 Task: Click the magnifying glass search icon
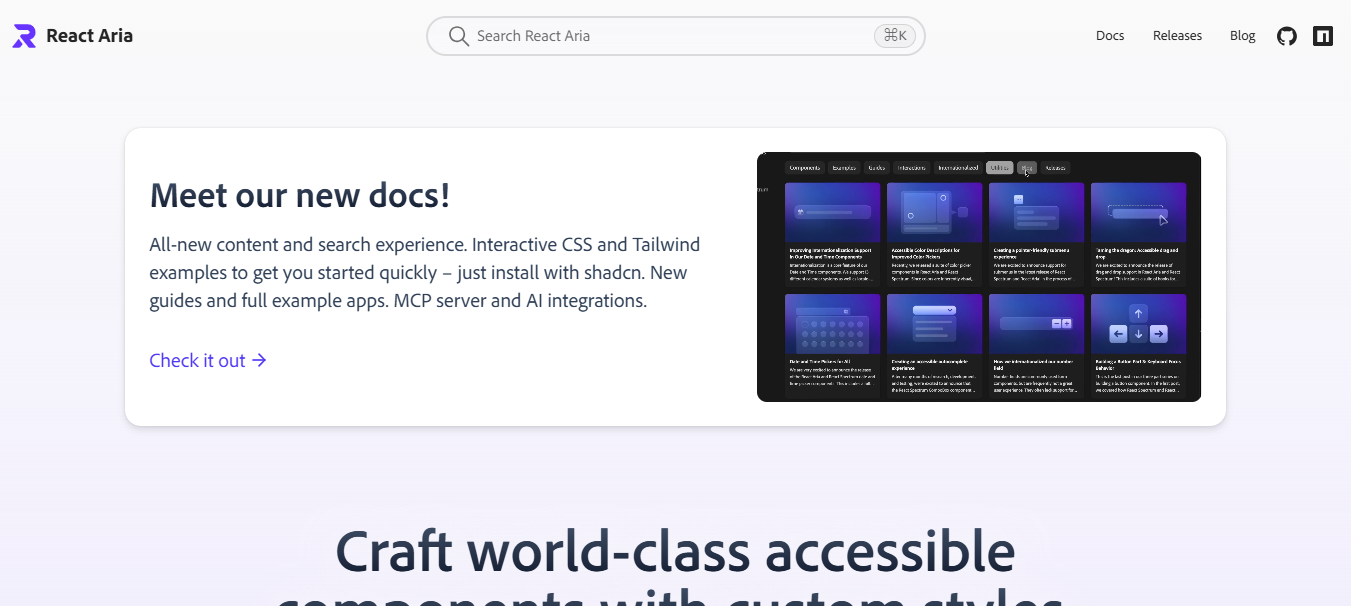(459, 36)
